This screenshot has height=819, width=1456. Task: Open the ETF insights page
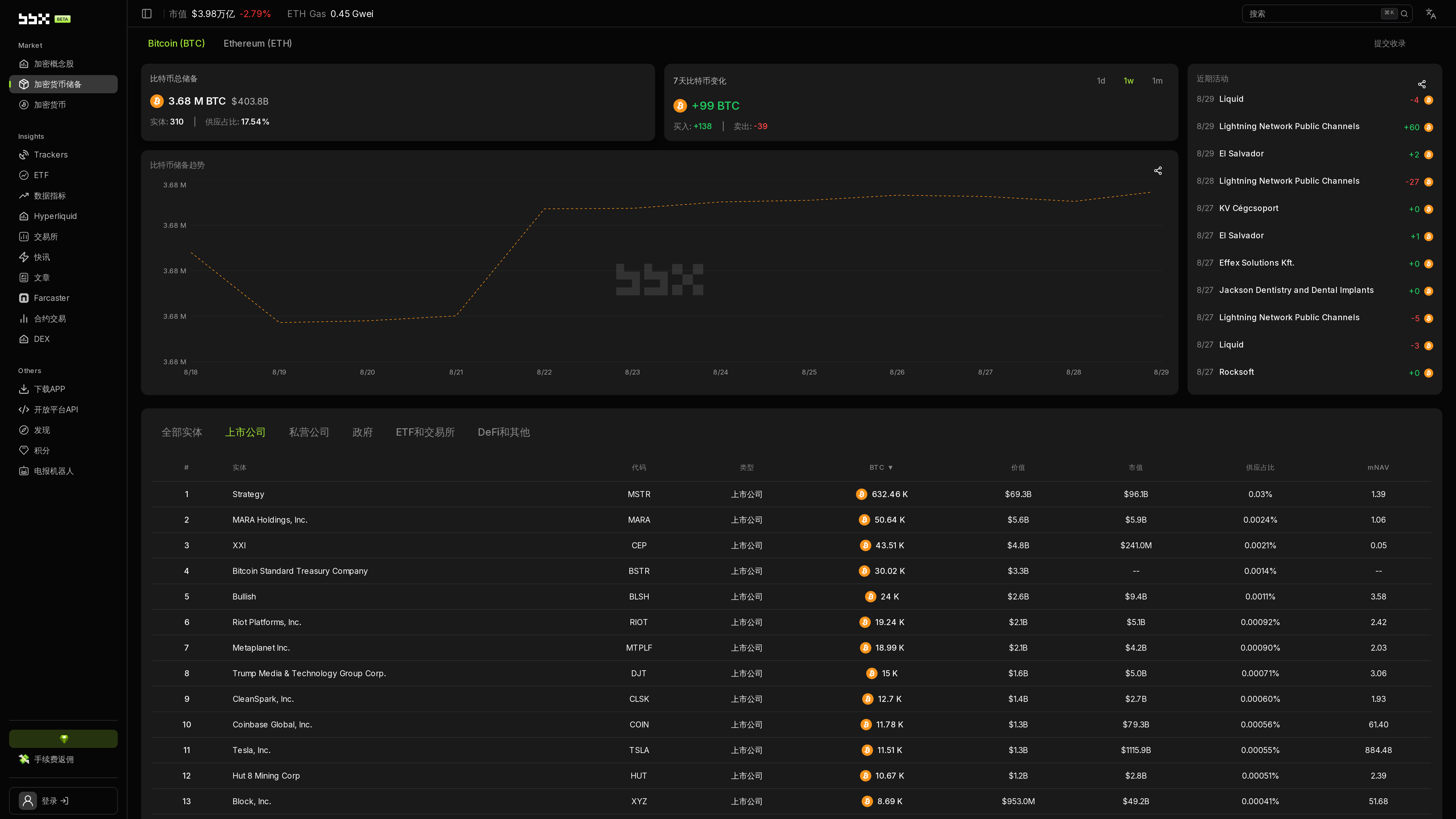pos(63,175)
